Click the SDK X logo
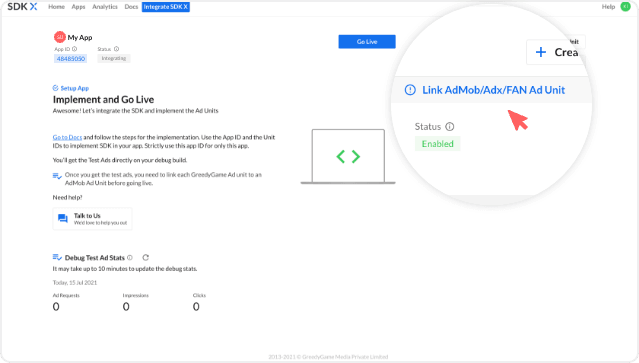Screen dimensions: 639x363 (x=22, y=7)
